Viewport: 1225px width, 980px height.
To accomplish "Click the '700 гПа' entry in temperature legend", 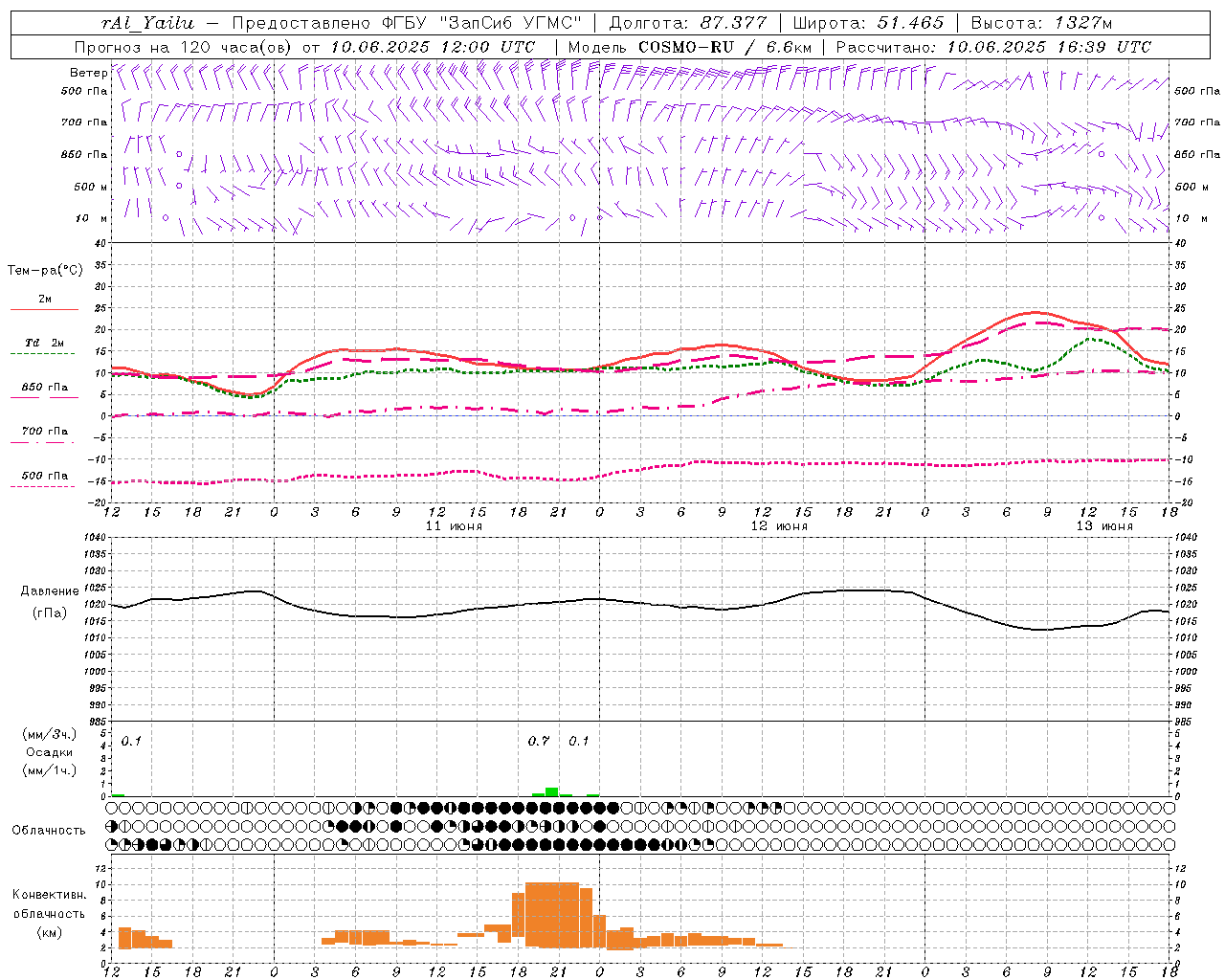I will [45, 431].
